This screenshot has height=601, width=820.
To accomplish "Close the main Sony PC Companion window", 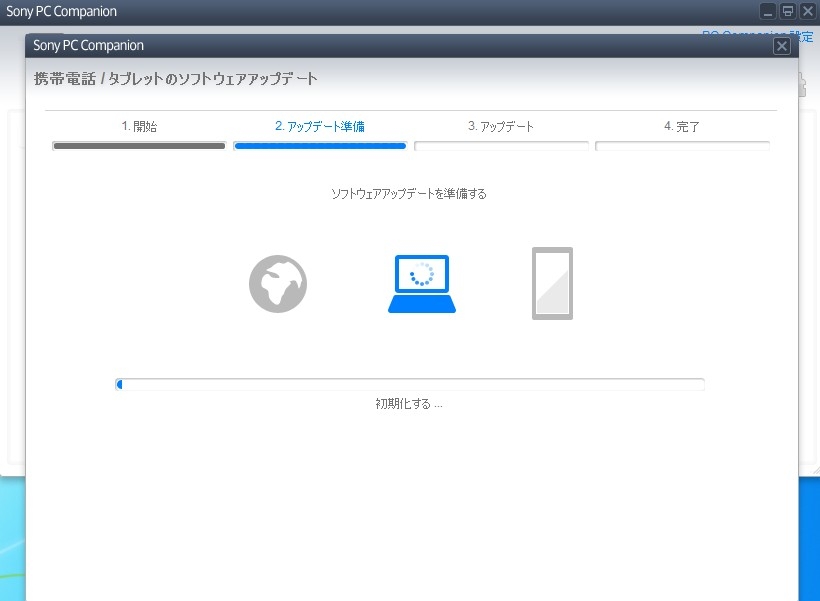I will click(807, 12).
